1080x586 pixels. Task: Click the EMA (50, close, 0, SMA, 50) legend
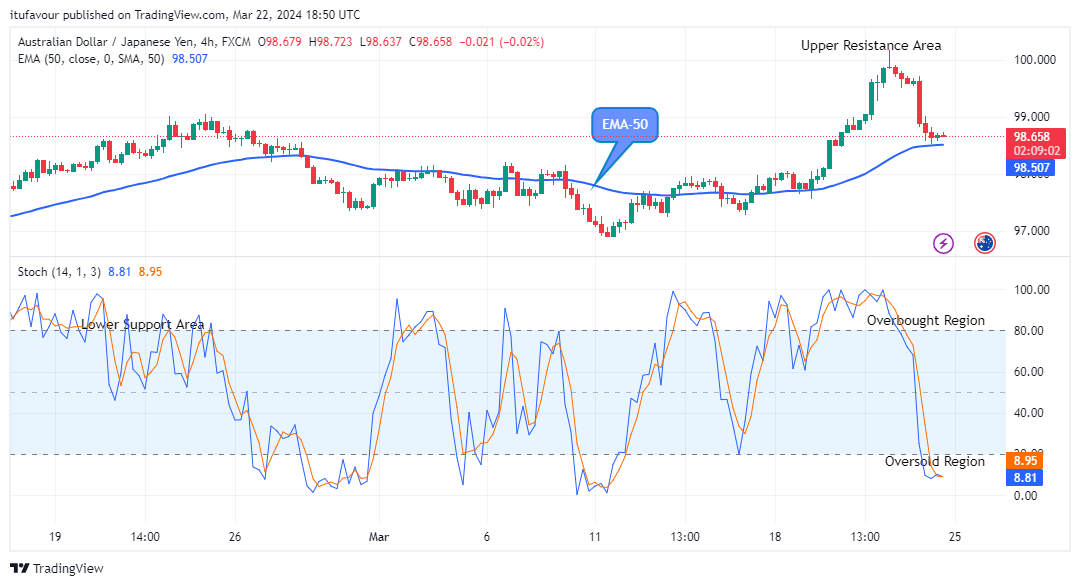pos(91,59)
